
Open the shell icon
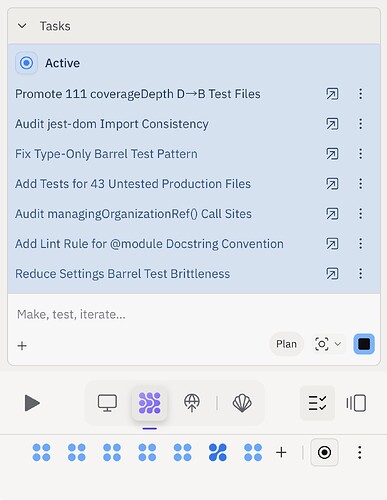click(242, 403)
